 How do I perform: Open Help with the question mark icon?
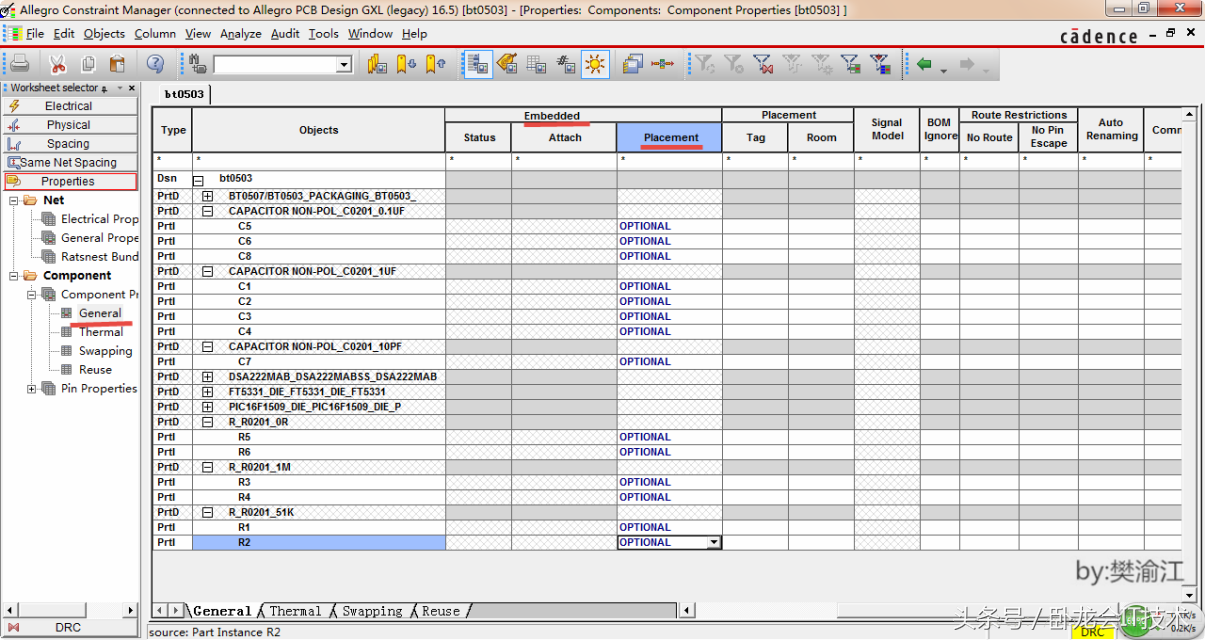click(155, 64)
